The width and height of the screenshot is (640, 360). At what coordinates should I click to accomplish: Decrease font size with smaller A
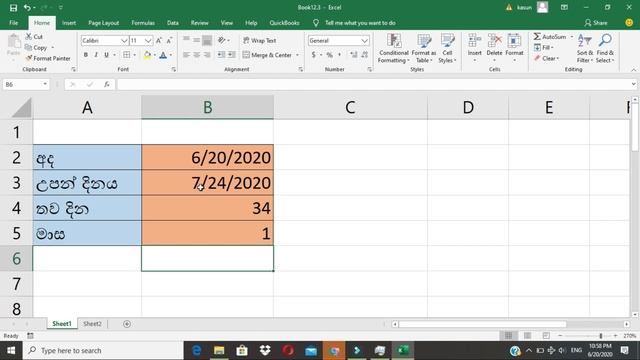[169, 40]
